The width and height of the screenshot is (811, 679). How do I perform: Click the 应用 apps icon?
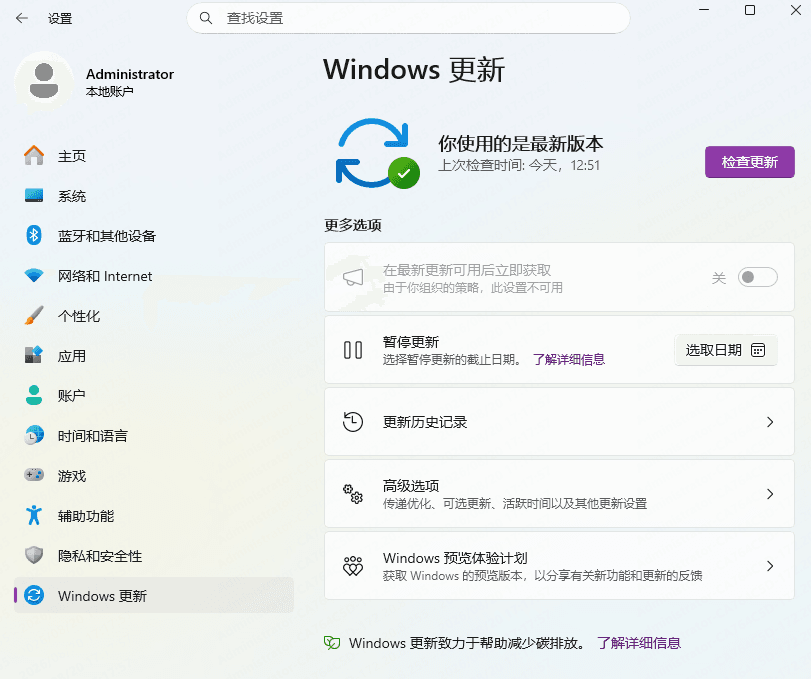coord(34,355)
